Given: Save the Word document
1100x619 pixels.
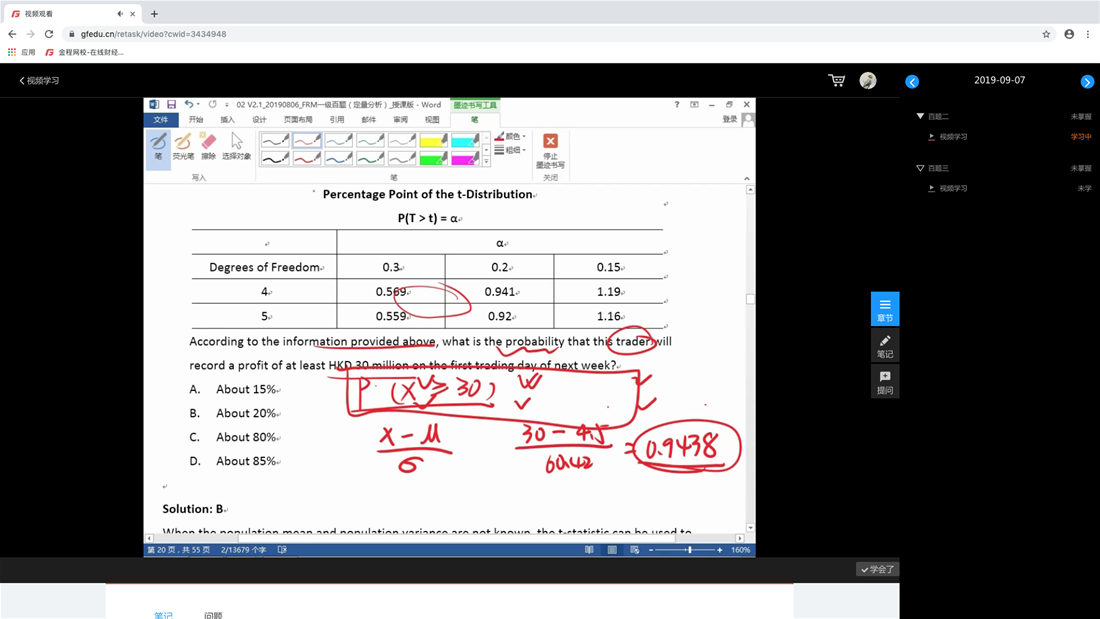Looking at the screenshot, I should [171, 105].
